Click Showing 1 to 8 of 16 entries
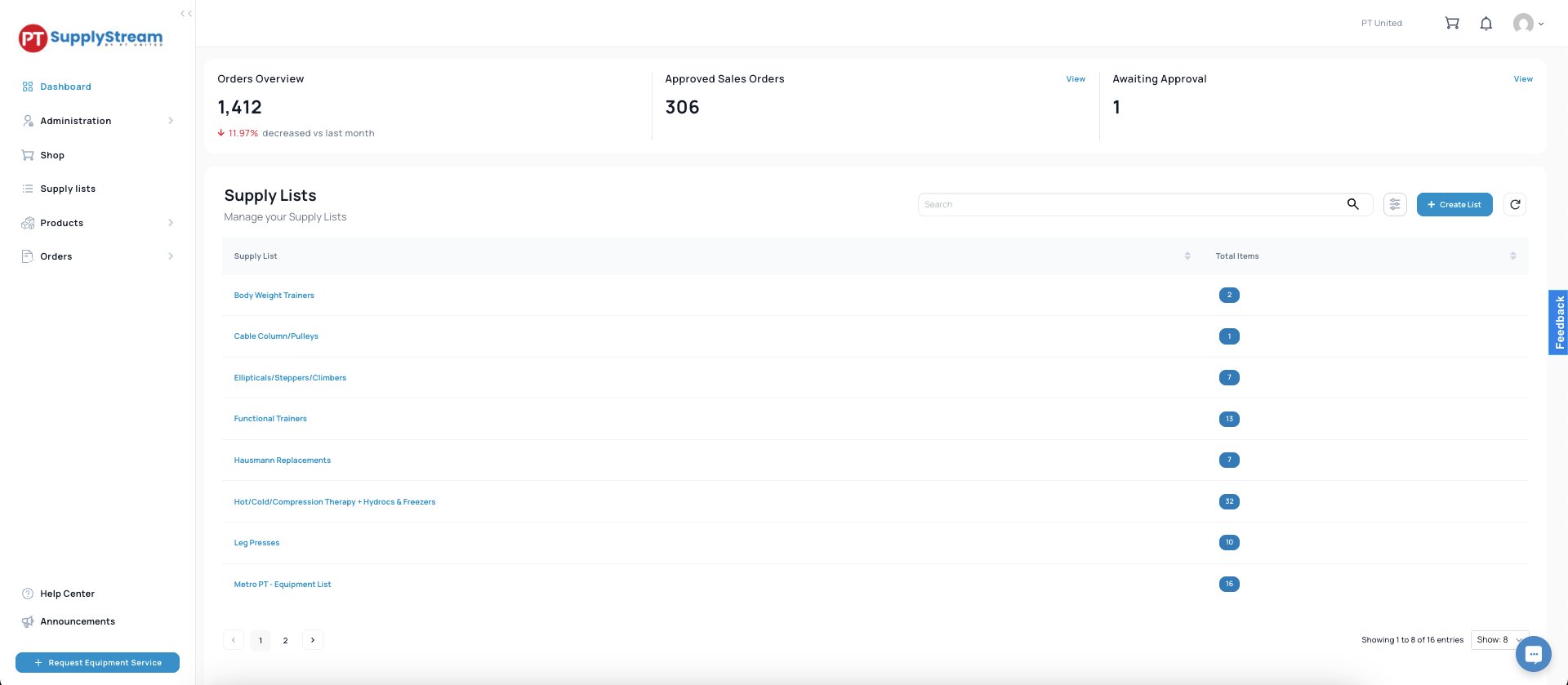The height and width of the screenshot is (685, 1568). [x=1412, y=640]
